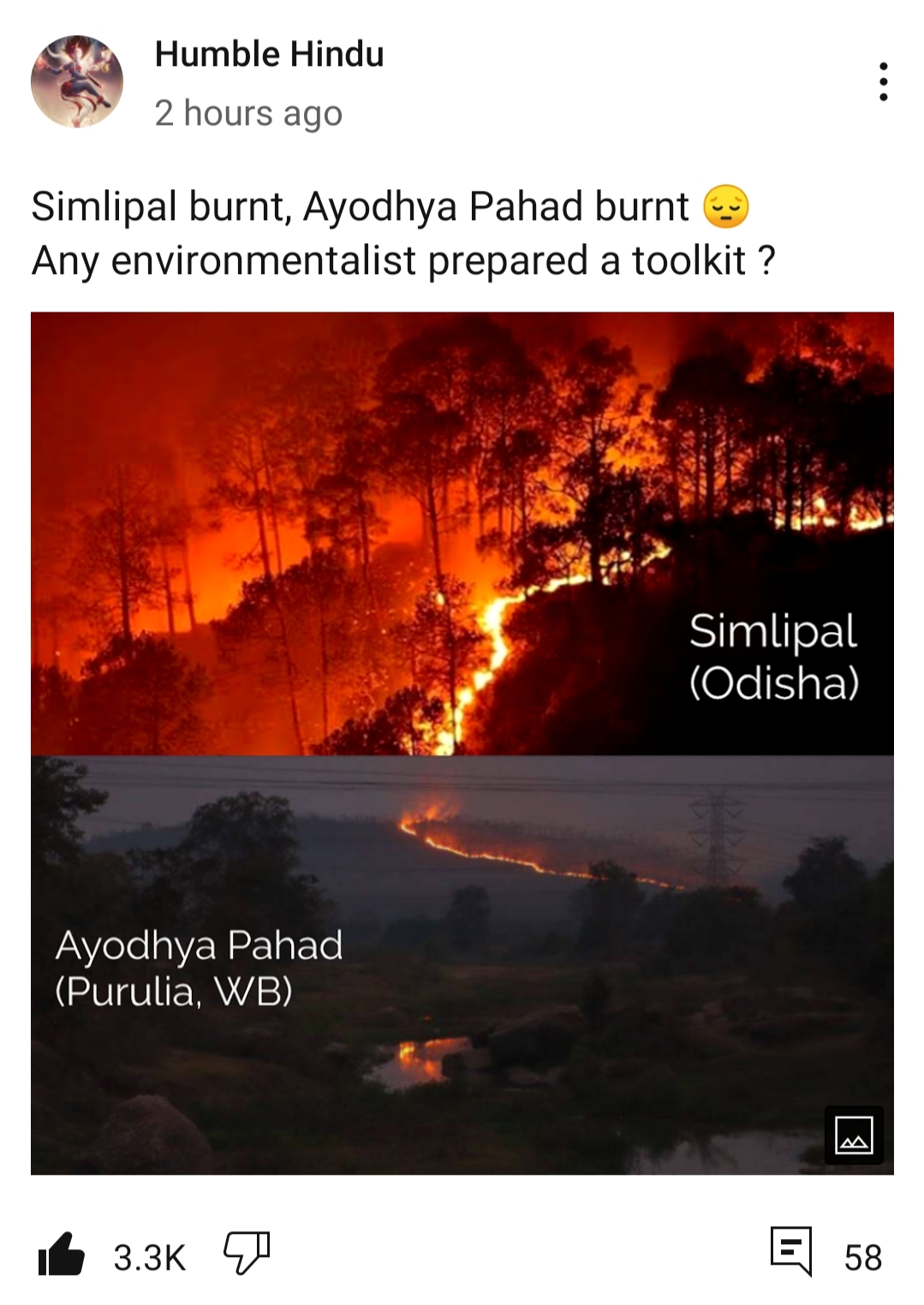Open the Ayodhya Pahad hill fire photo
The image size is (924, 1305).
tap(462, 965)
